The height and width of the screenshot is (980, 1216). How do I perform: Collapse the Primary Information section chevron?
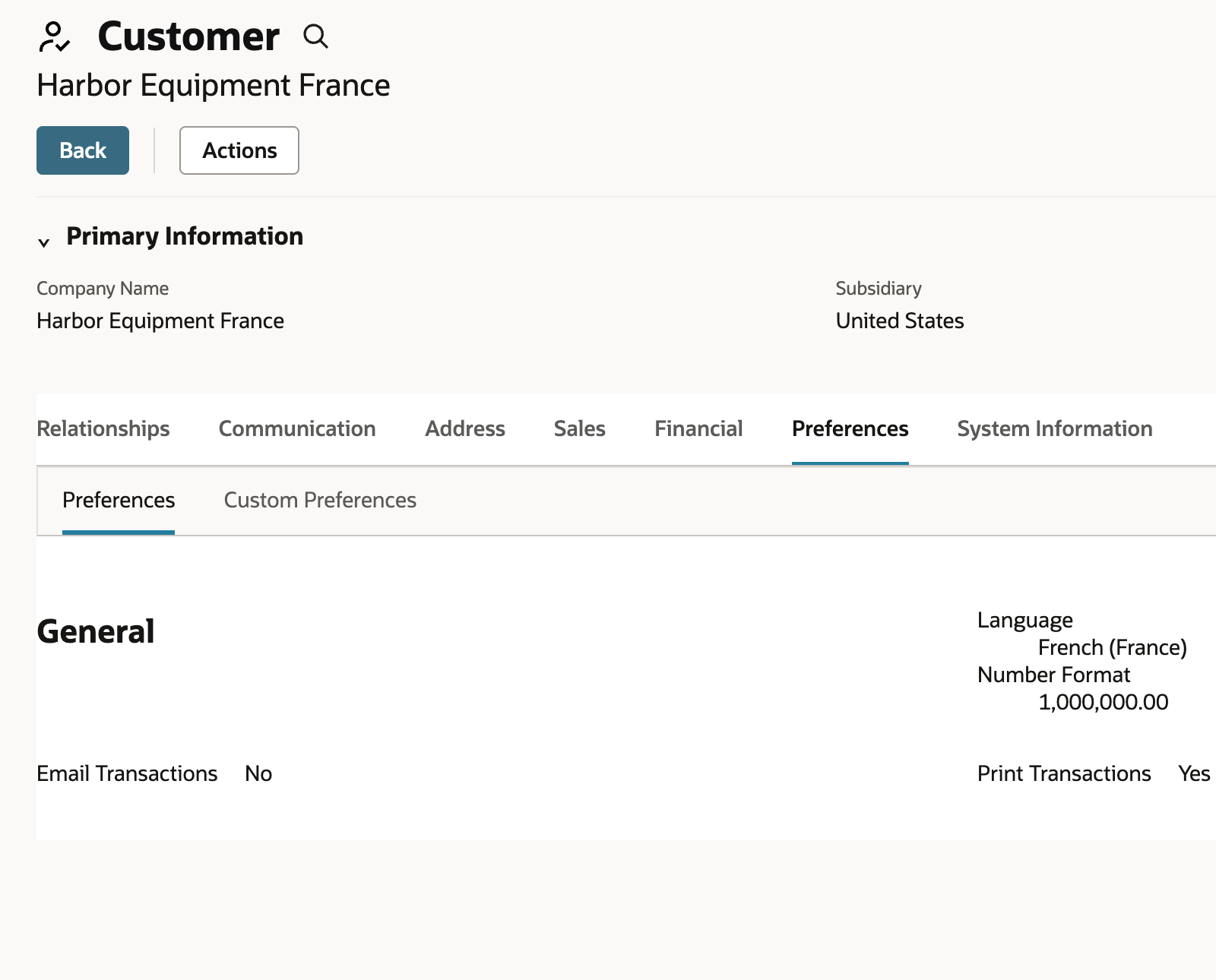coord(44,242)
